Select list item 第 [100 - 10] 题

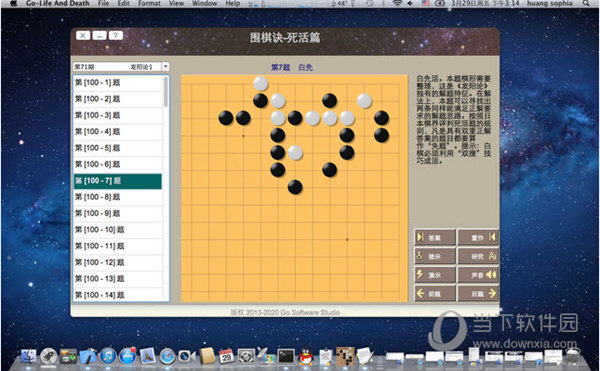(118, 230)
